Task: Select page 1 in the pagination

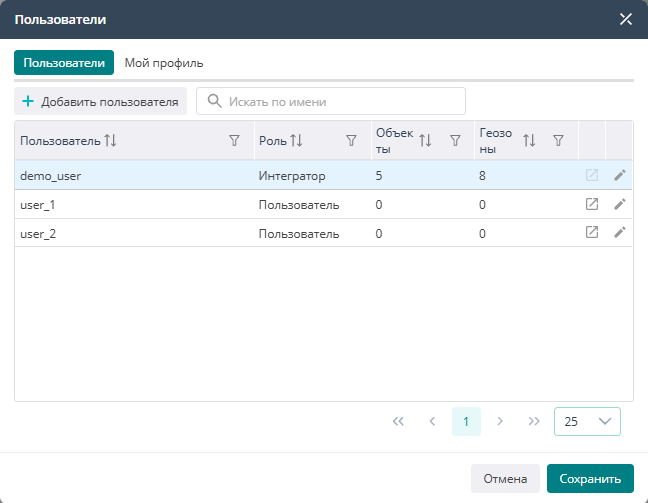Action: point(466,421)
